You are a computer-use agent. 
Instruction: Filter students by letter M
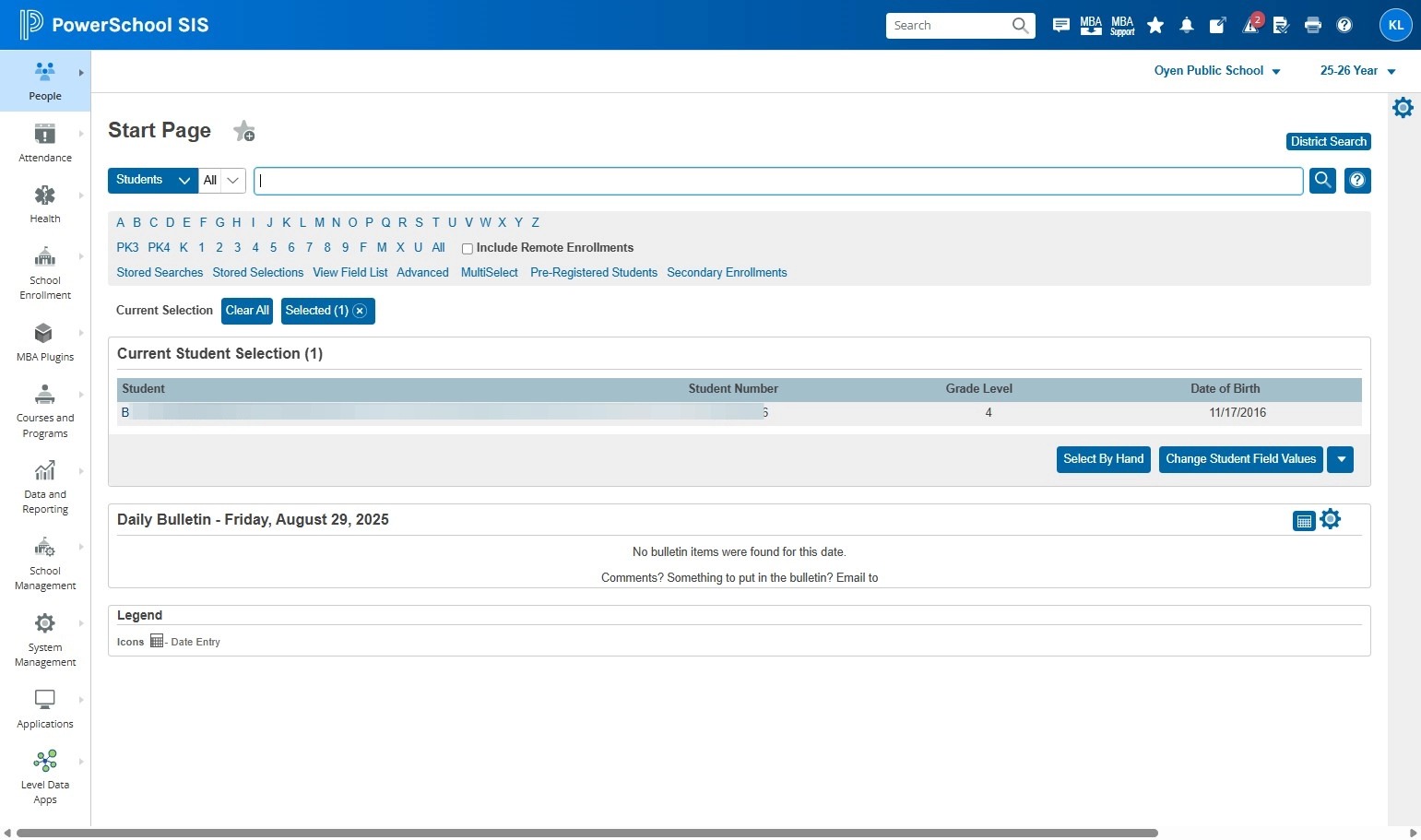point(319,222)
